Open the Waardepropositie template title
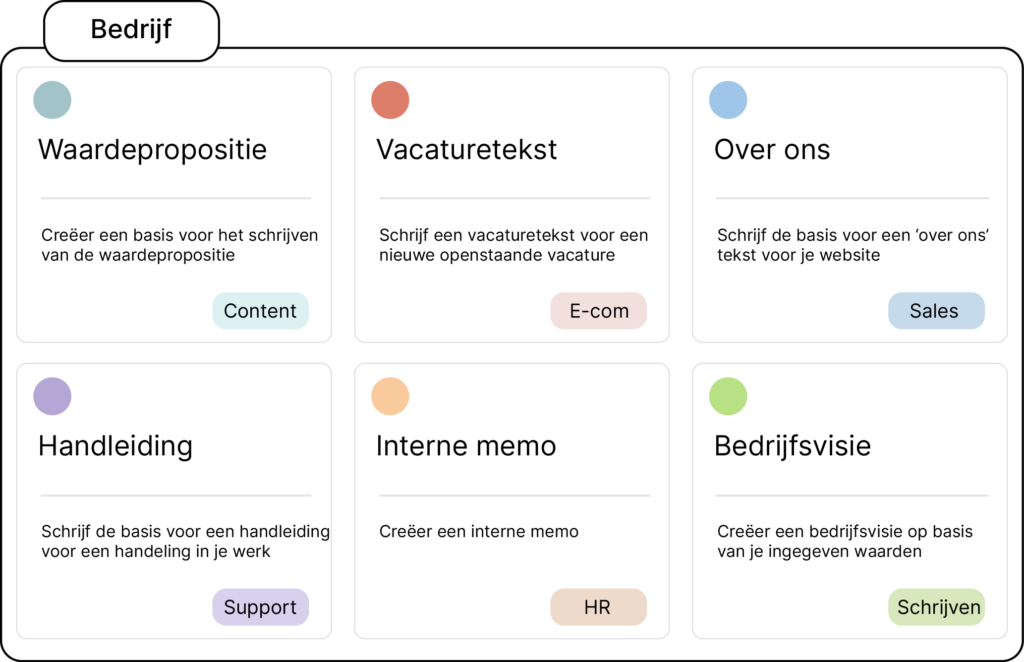The image size is (1024, 662). point(152,150)
